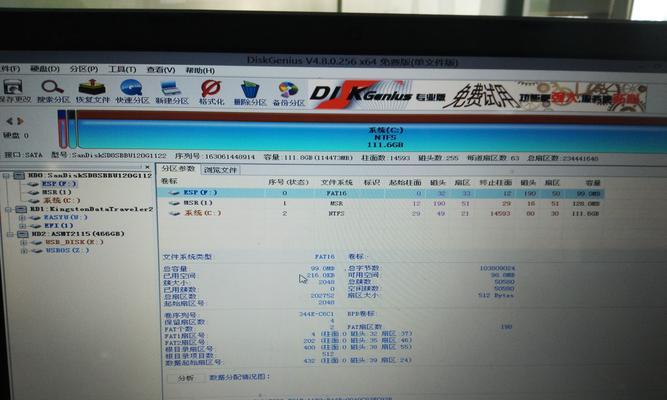Expand the USBOS(Z:) partition node
Screen dimensions: 667x400
pos(24,251)
